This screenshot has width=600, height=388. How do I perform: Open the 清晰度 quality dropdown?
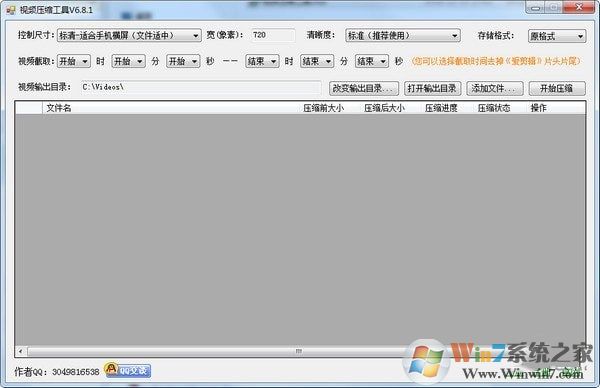click(x=403, y=36)
